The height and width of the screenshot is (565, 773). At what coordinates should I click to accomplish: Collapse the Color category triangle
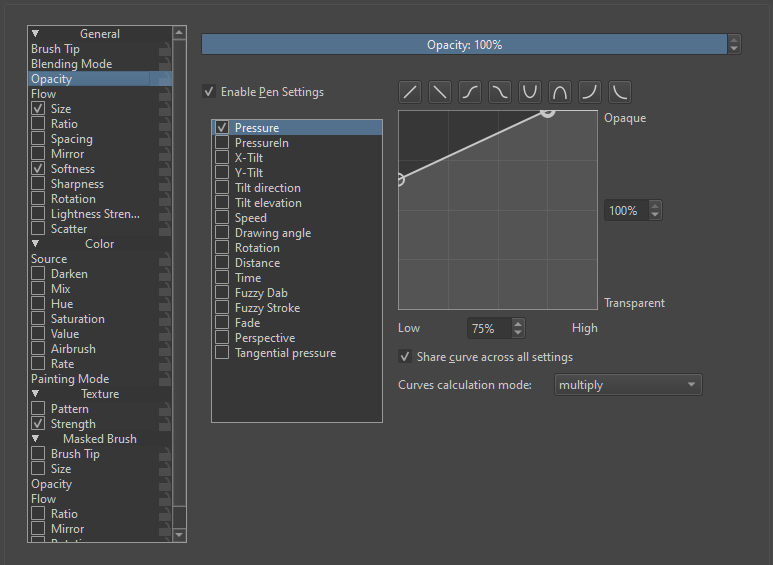point(35,244)
